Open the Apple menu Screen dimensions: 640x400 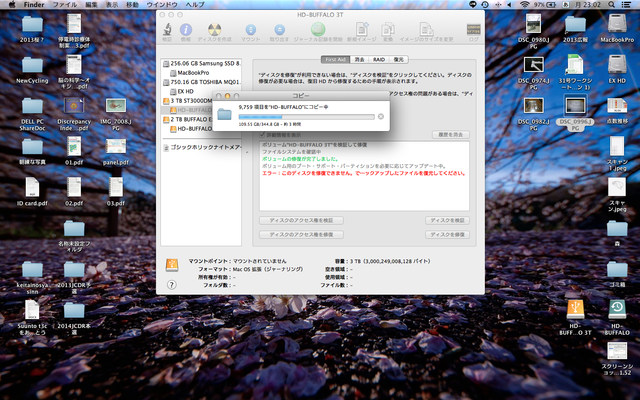pos(12,4)
